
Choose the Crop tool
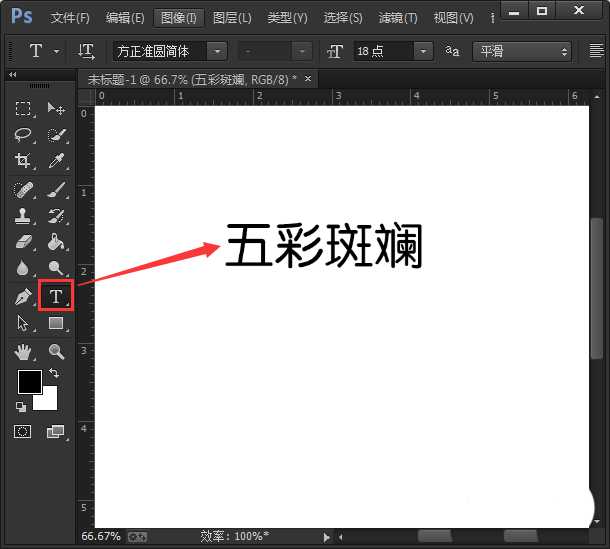coord(24,161)
